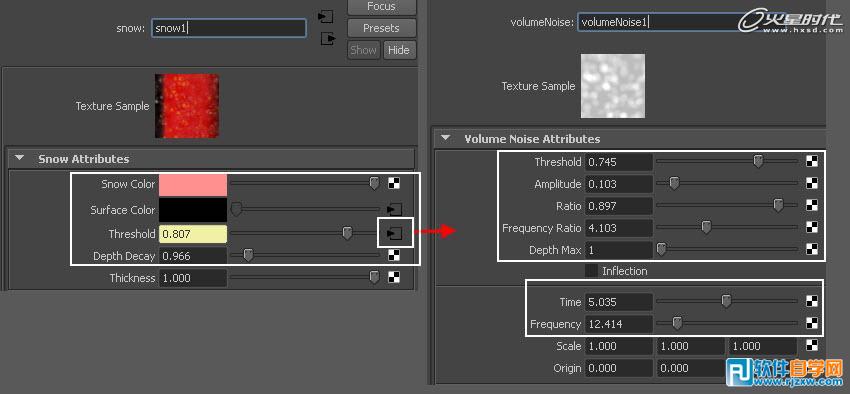Image resolution: width=850 pixels, height=394 pixels.
Task: Open the Threshold input connection icon on snow
Action: (x=394, y=234)
